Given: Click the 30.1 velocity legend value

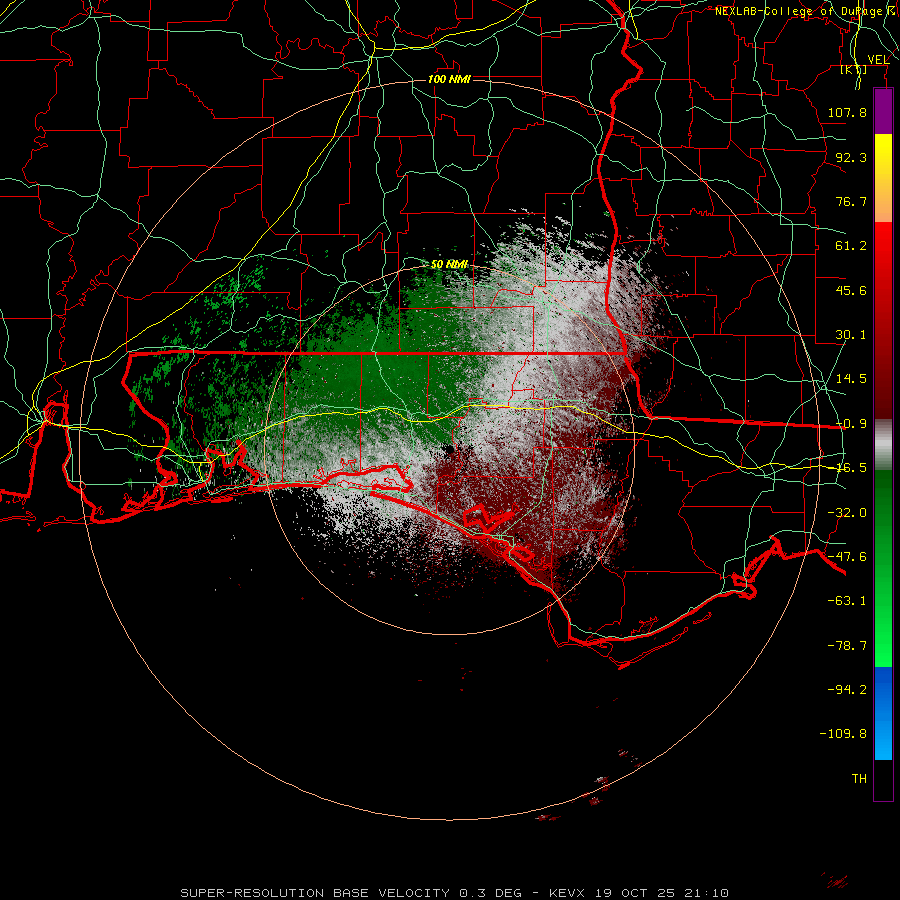Looking at the screenshot, I should coord(851,335).
